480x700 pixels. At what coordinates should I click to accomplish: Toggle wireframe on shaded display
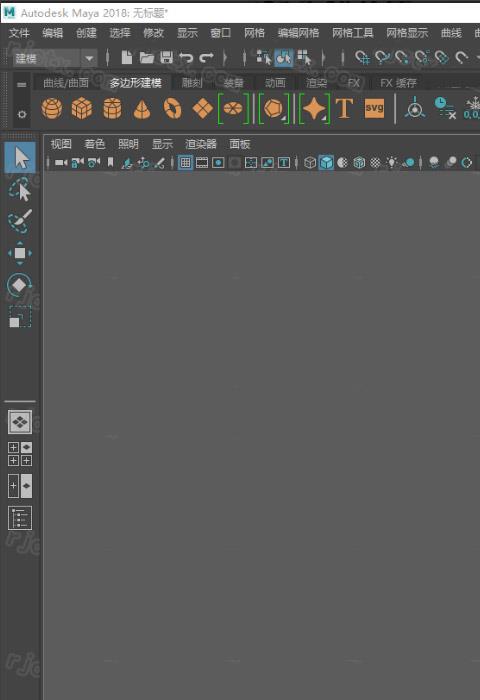pos(359,162)
